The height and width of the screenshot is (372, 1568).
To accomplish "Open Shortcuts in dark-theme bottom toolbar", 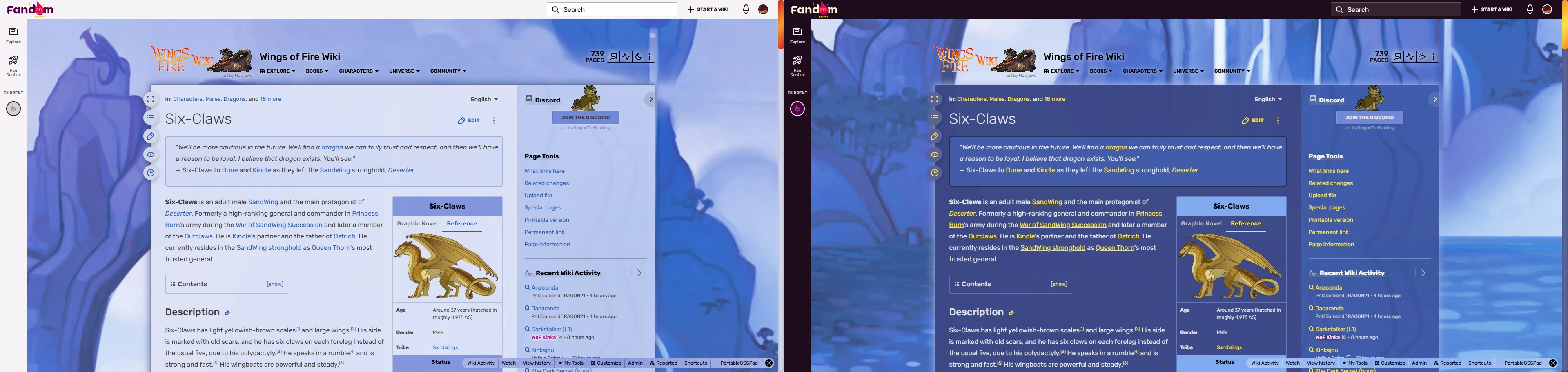I will tap(1480, 363).
